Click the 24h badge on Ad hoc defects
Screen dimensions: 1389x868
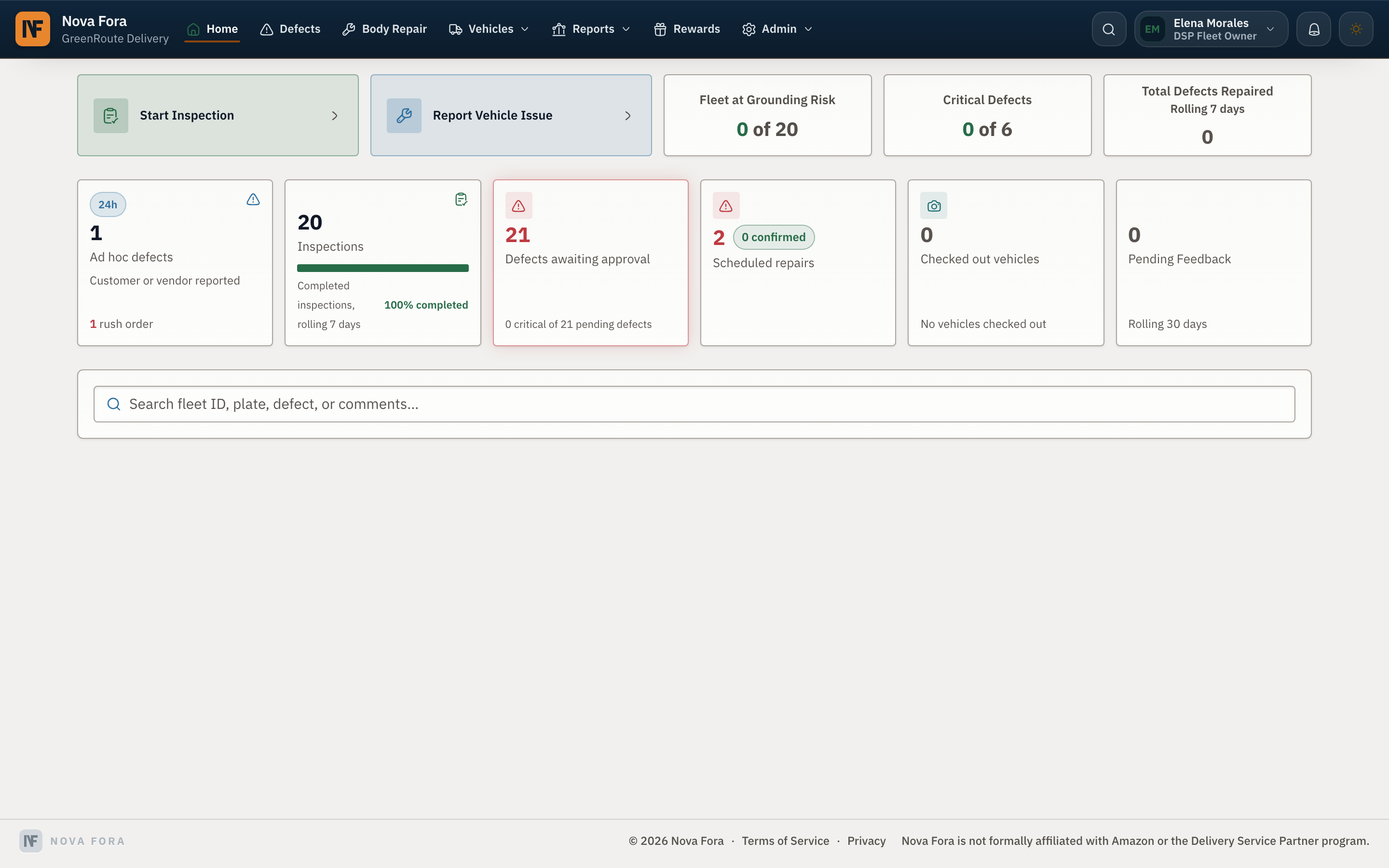[x=108, y=204]
